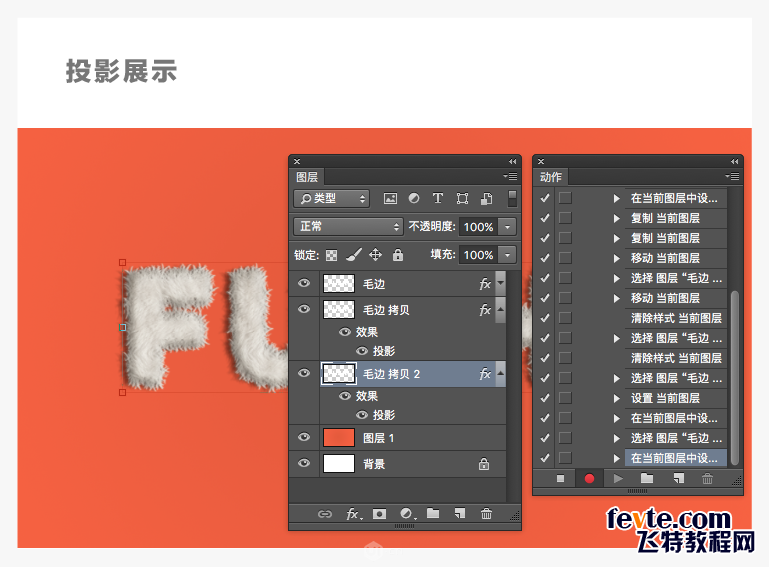This screenshot has height=567, width=769.
Task: Select the 图层 panel tab
Action: (308, 177)
